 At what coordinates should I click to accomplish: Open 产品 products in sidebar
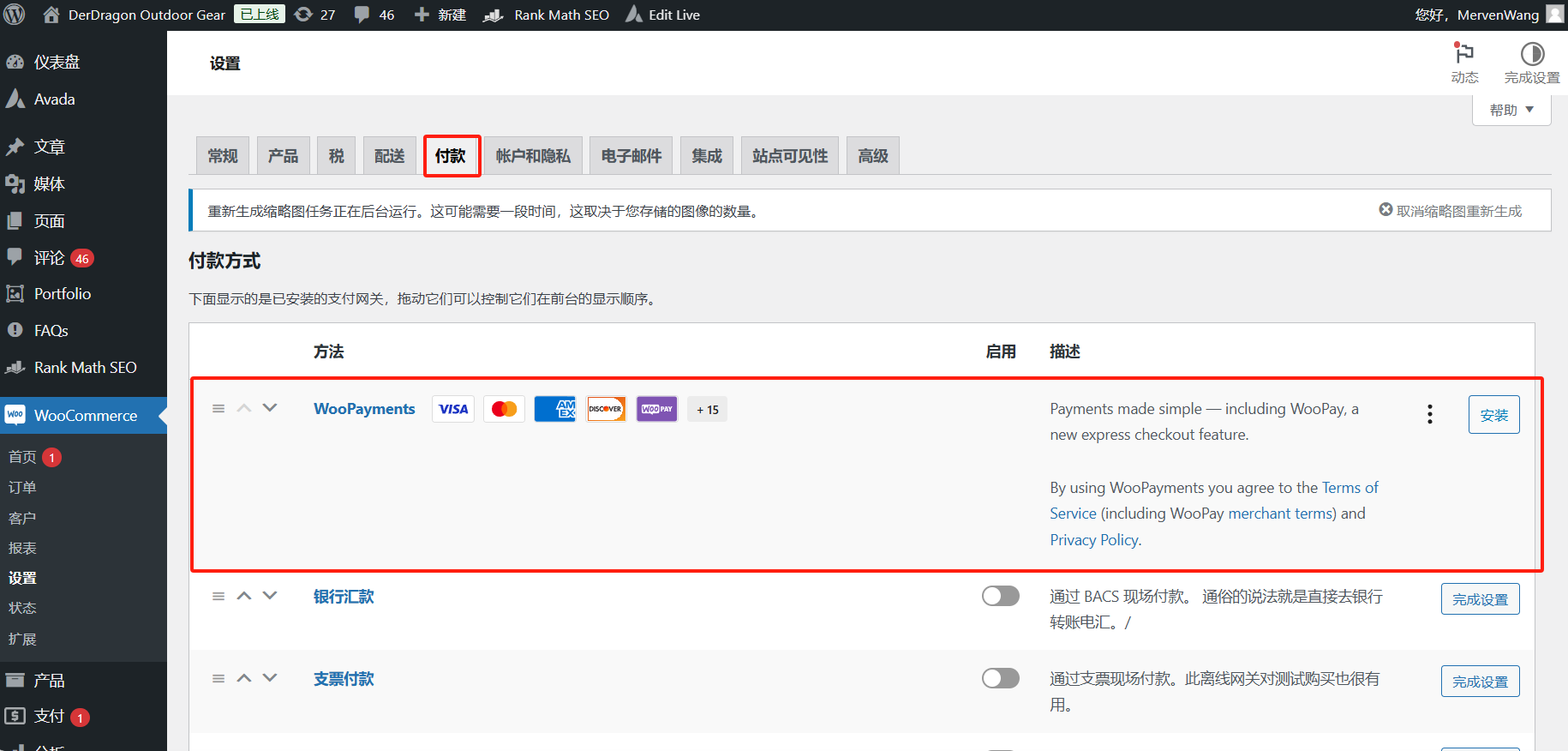point(83,680)
